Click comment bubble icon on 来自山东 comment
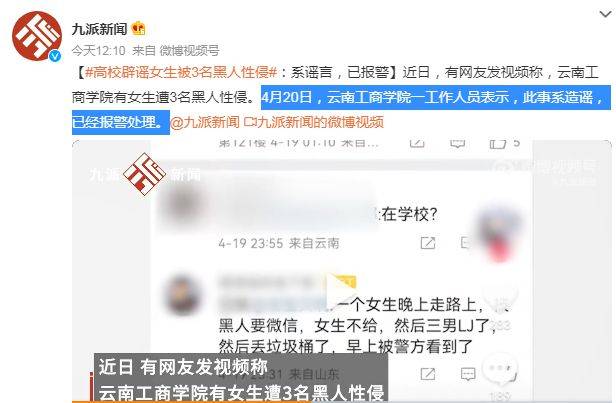616x403 pixels. pyautogui.click(x=468, y=374)
